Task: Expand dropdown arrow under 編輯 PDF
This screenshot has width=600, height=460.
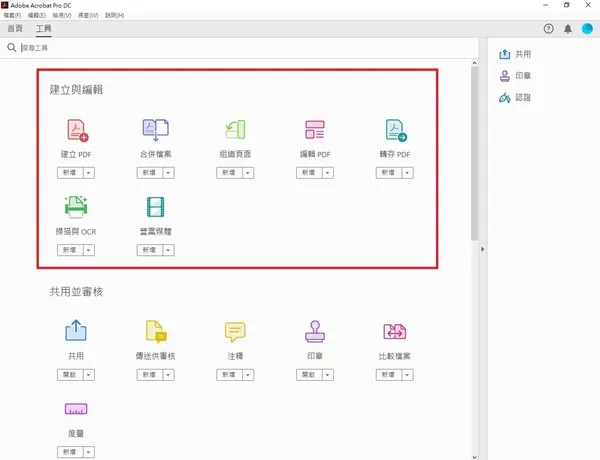Action: (x=327, y=173)
